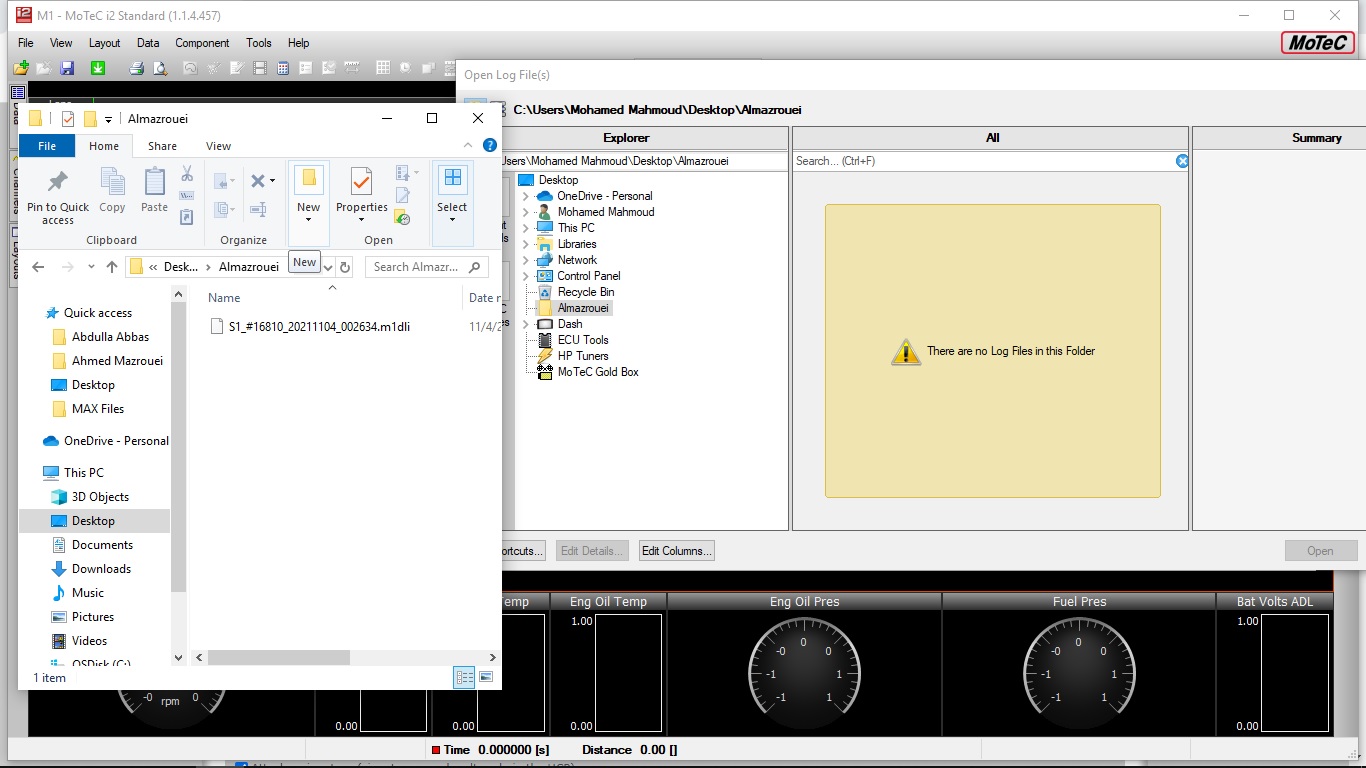Click the Properties checkmark icon in Explorer title bar
The width and height of the screenshot is (1366, 768).
pyautogui.click(x=68, y=119)
